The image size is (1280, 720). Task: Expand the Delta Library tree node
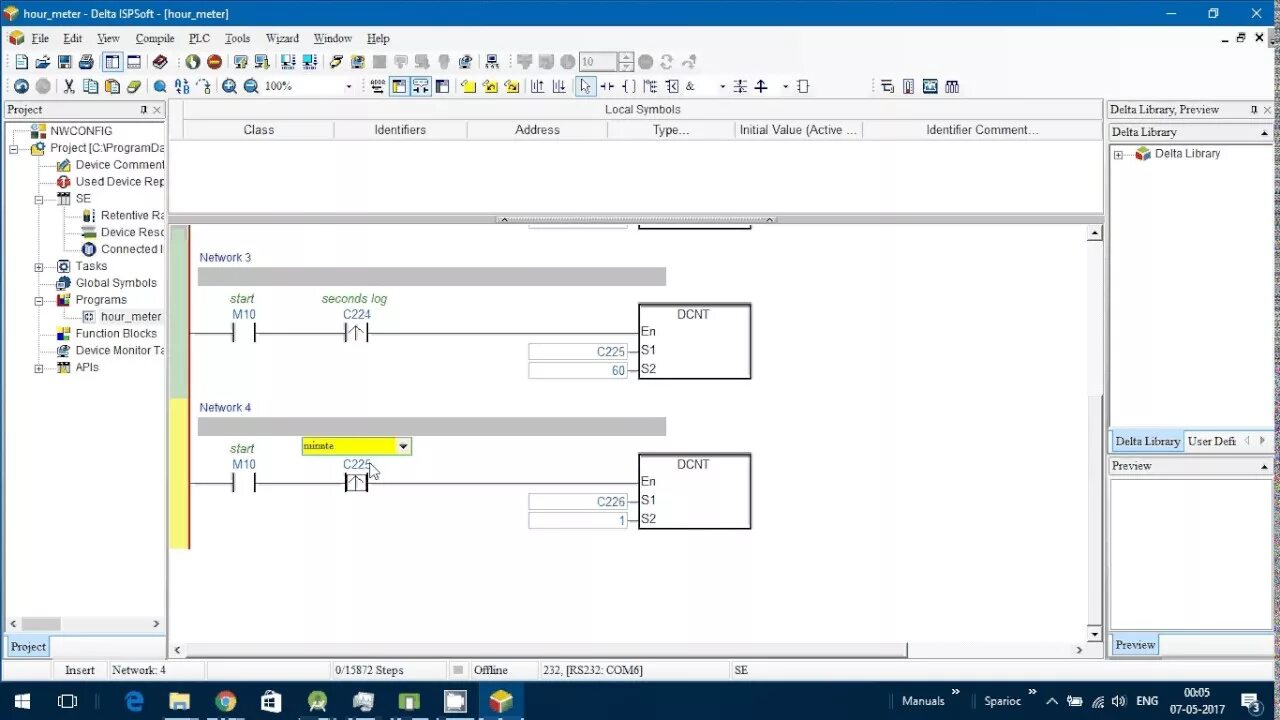pyautogui.click(x=1118, y=154)
